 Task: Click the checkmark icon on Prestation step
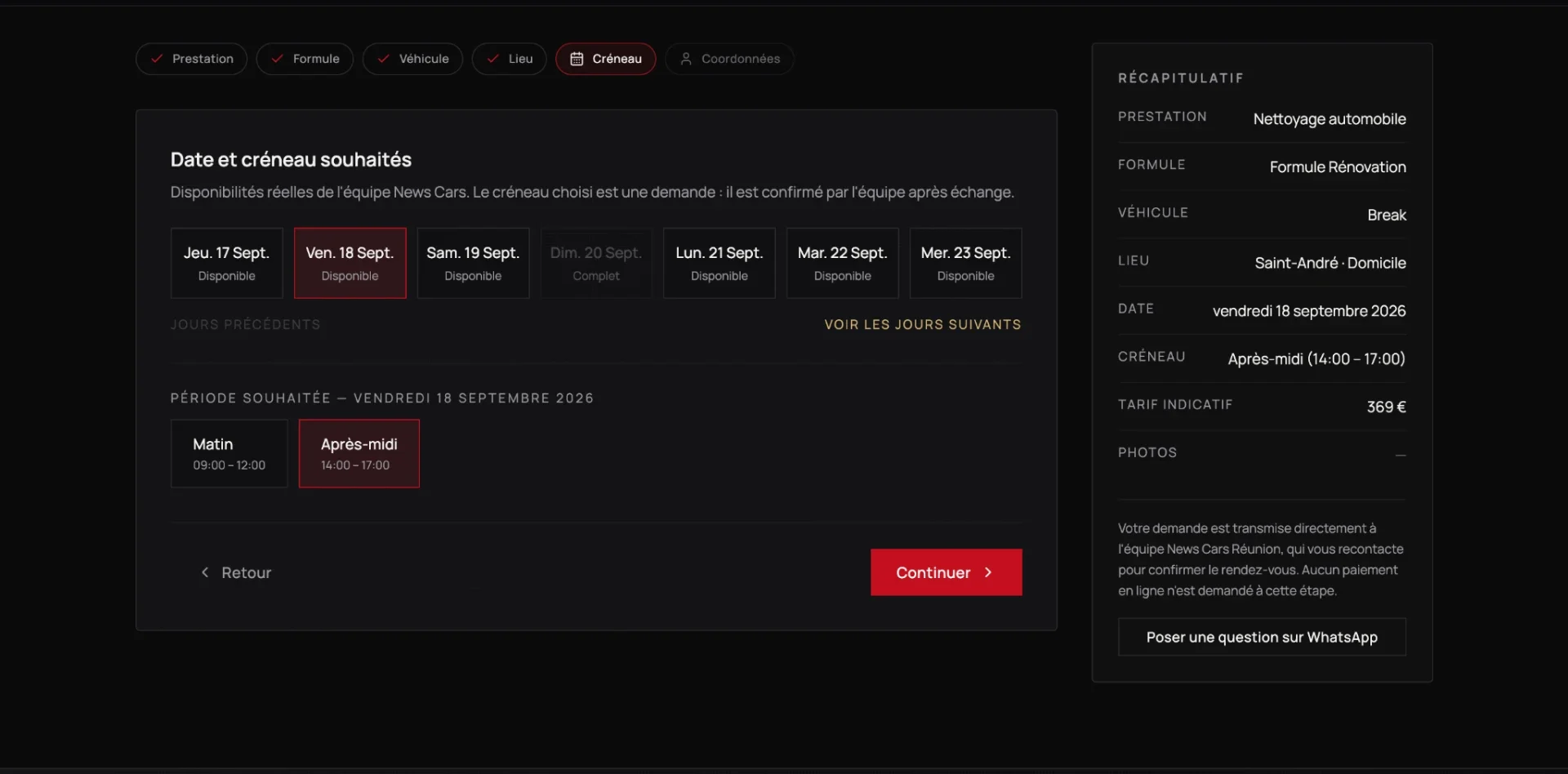pyautogui.click(x=157, y=59)
